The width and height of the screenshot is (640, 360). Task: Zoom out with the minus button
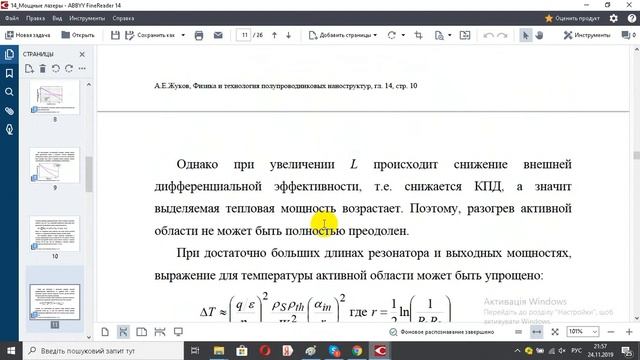[611, 332]
